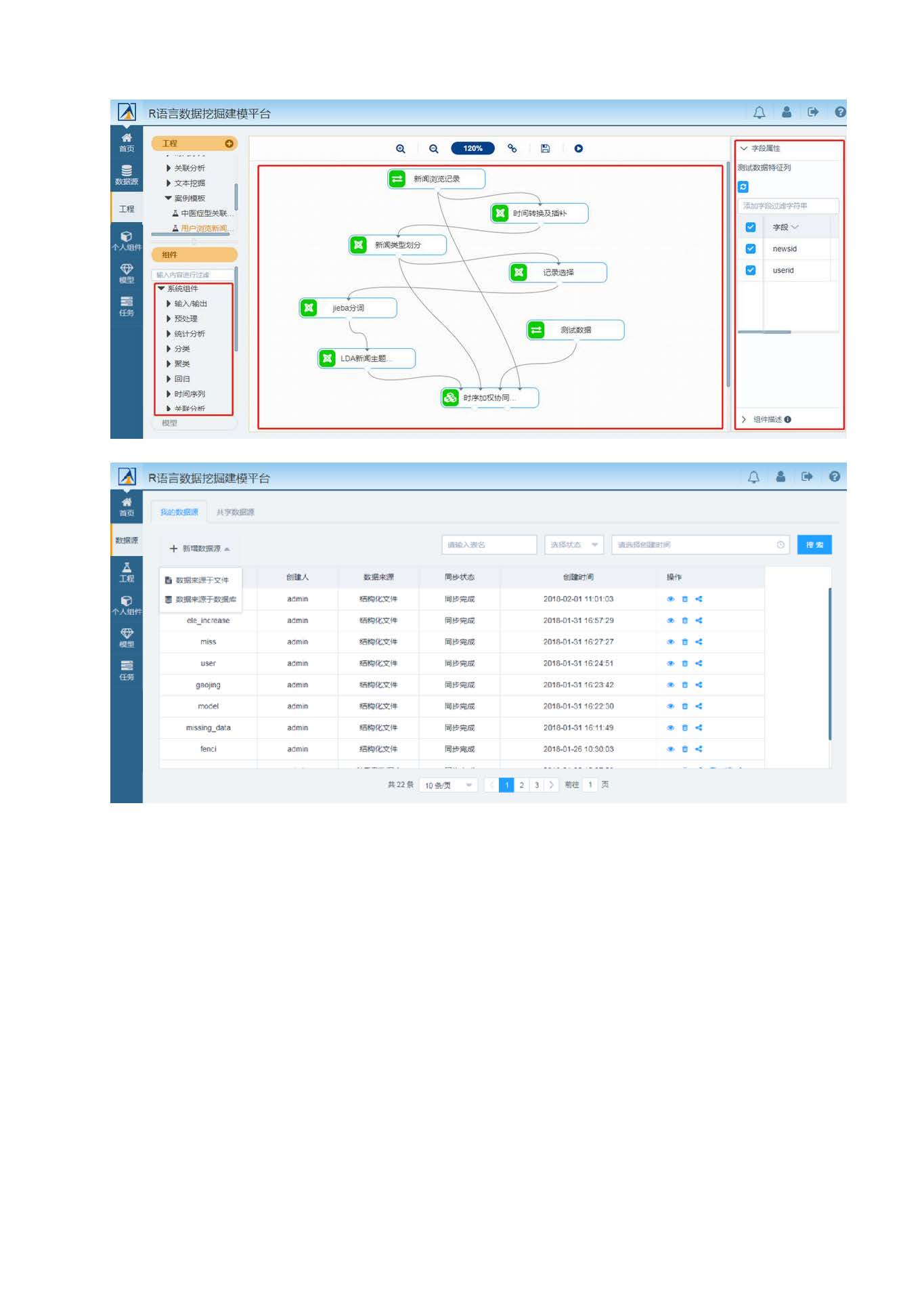
Task: Open the 新增数据源 dropdown
Action: click(x=200, y=549)
